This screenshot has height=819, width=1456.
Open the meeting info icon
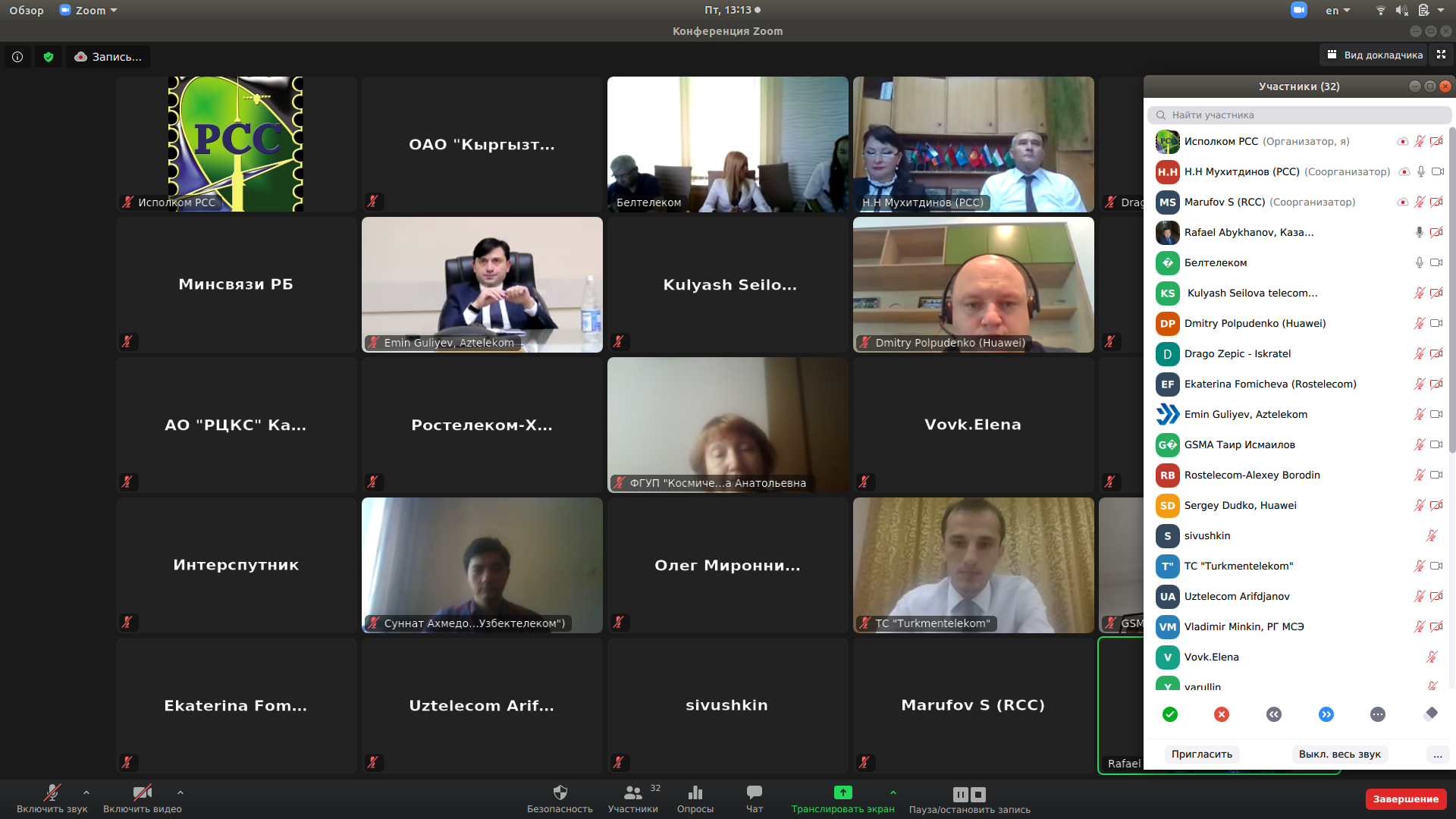[17, 57]
